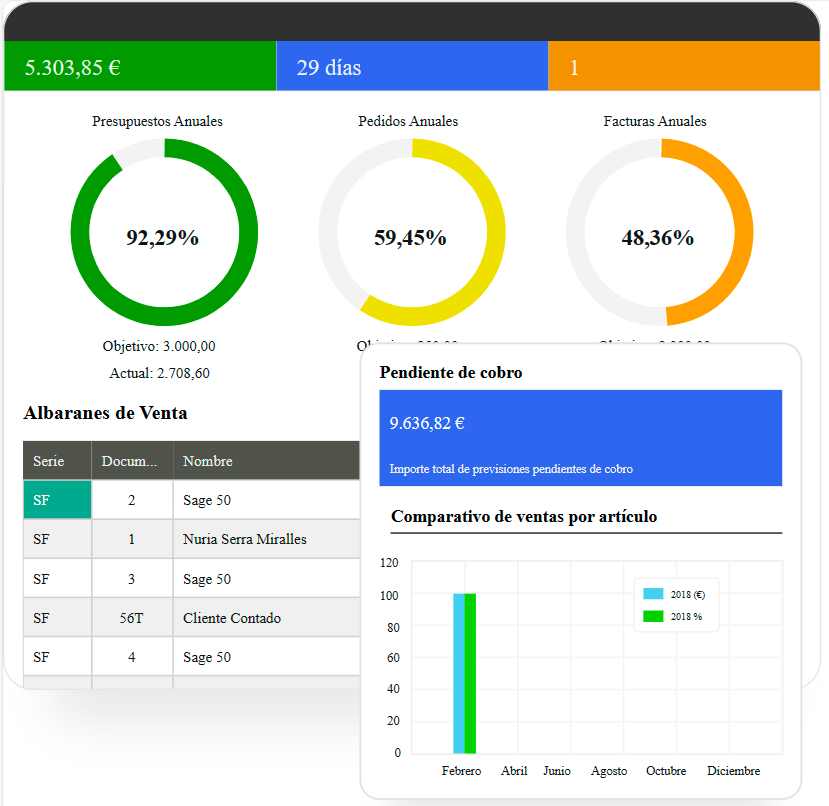829x806 pixels.
Task: Click the Junio axis label
Action: coord(557,771)
